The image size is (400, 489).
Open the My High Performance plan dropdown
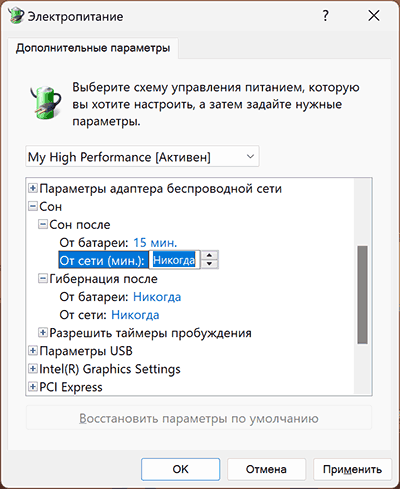pyautogui.click(x=142, y=157)
